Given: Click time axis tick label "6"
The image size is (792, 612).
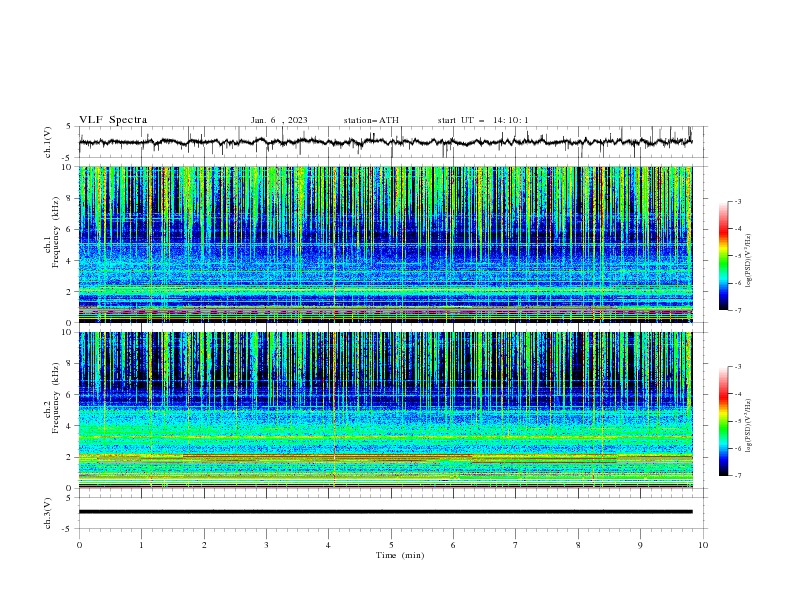Looking at the screenshot, I should click(x=453, y=545).
